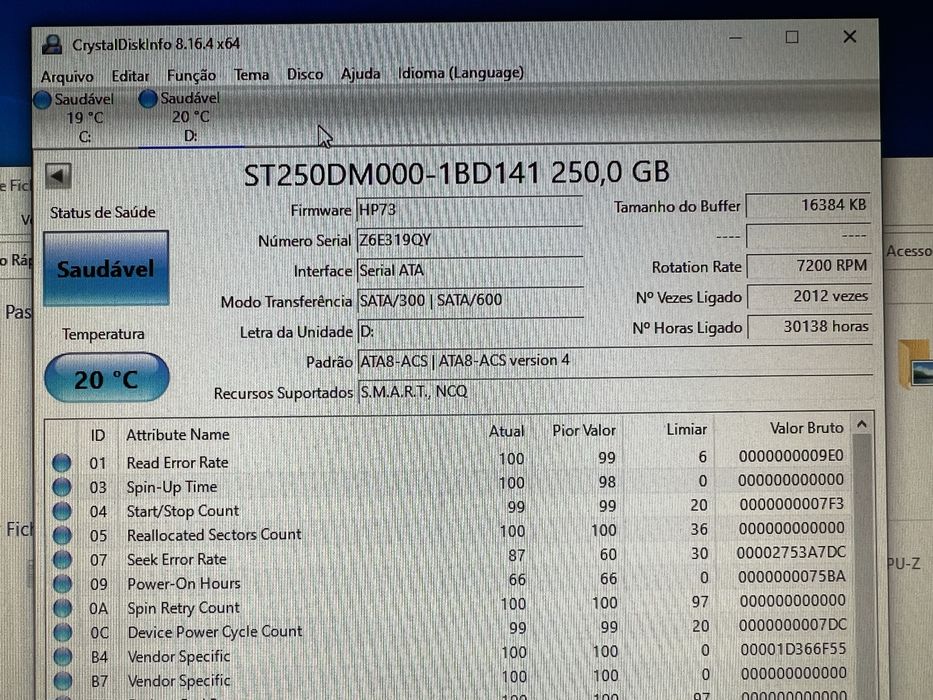Click status circle of Device Power Cycle Count row

pos(62,632)
